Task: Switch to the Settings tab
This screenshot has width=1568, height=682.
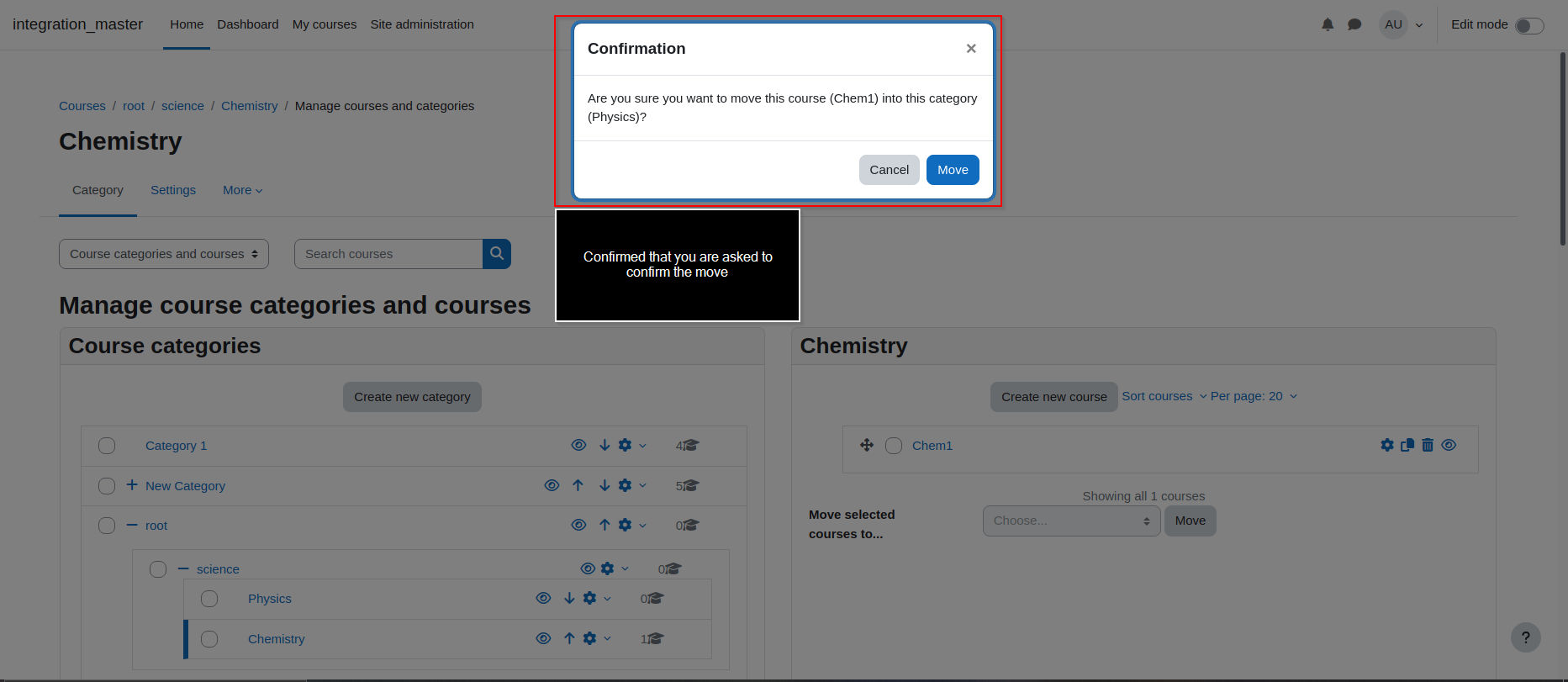Action: point(173,190)
